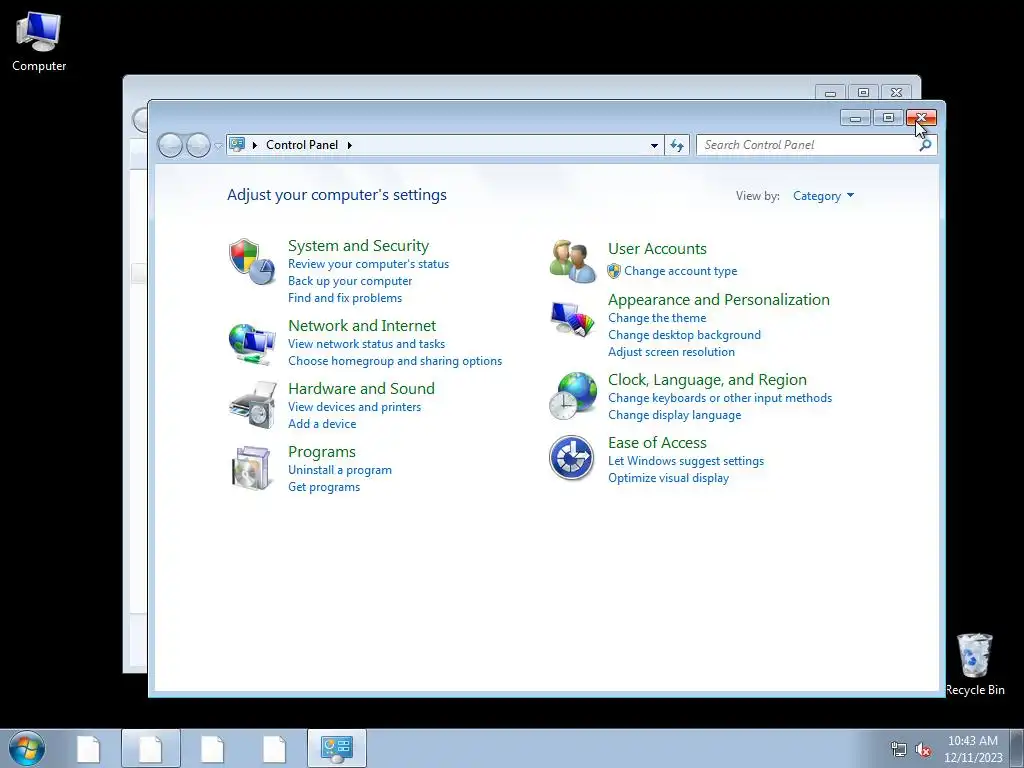Click Review your computer's status
This screenshot has height=768, width=1024.
coord(368,264)
